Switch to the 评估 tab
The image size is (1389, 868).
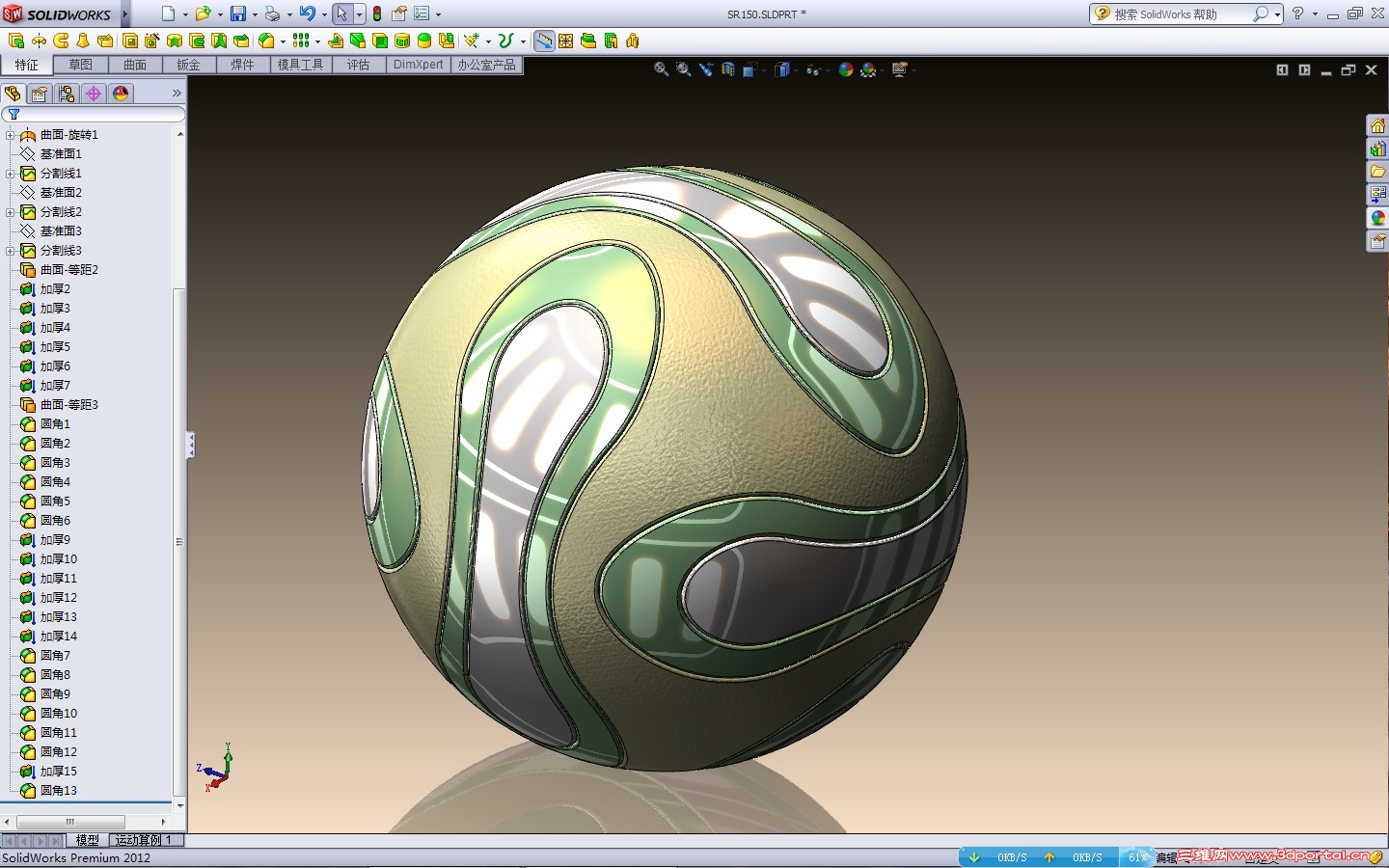[359, 65]
